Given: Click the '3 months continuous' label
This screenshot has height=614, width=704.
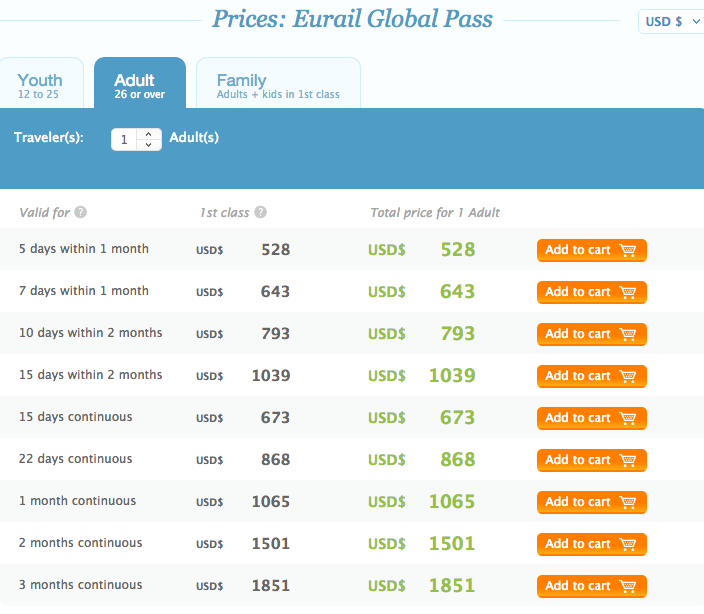Looking at the screenshot, I should click(80, 584).
